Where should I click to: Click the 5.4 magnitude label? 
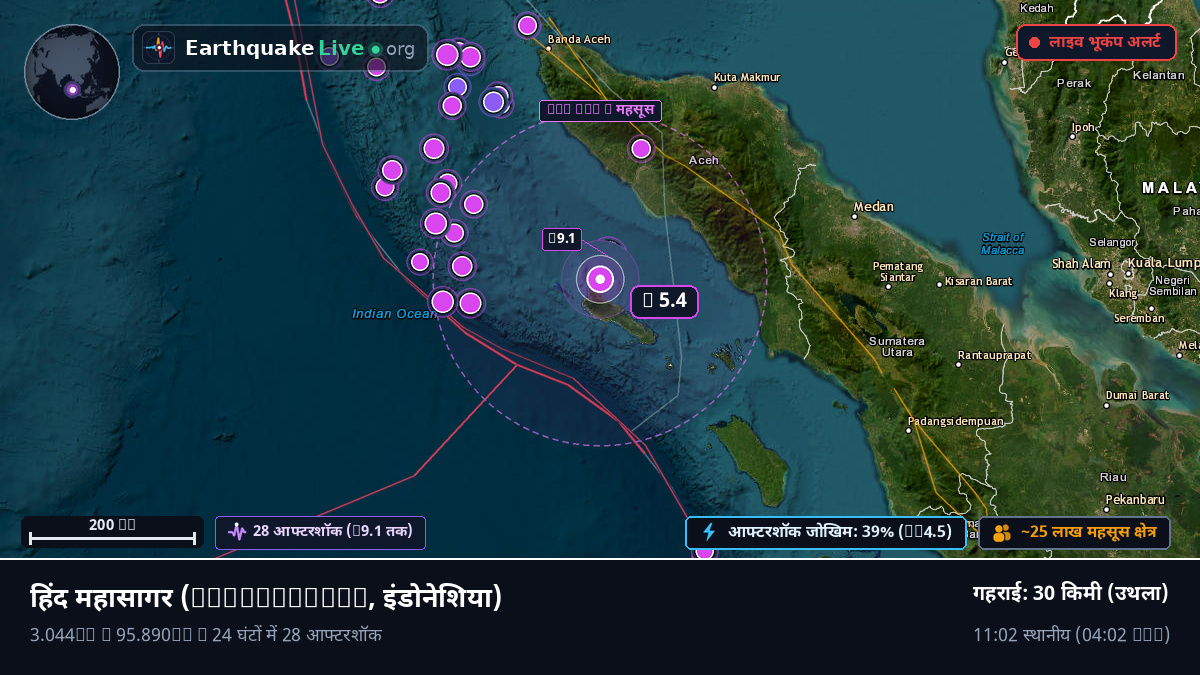664,301
